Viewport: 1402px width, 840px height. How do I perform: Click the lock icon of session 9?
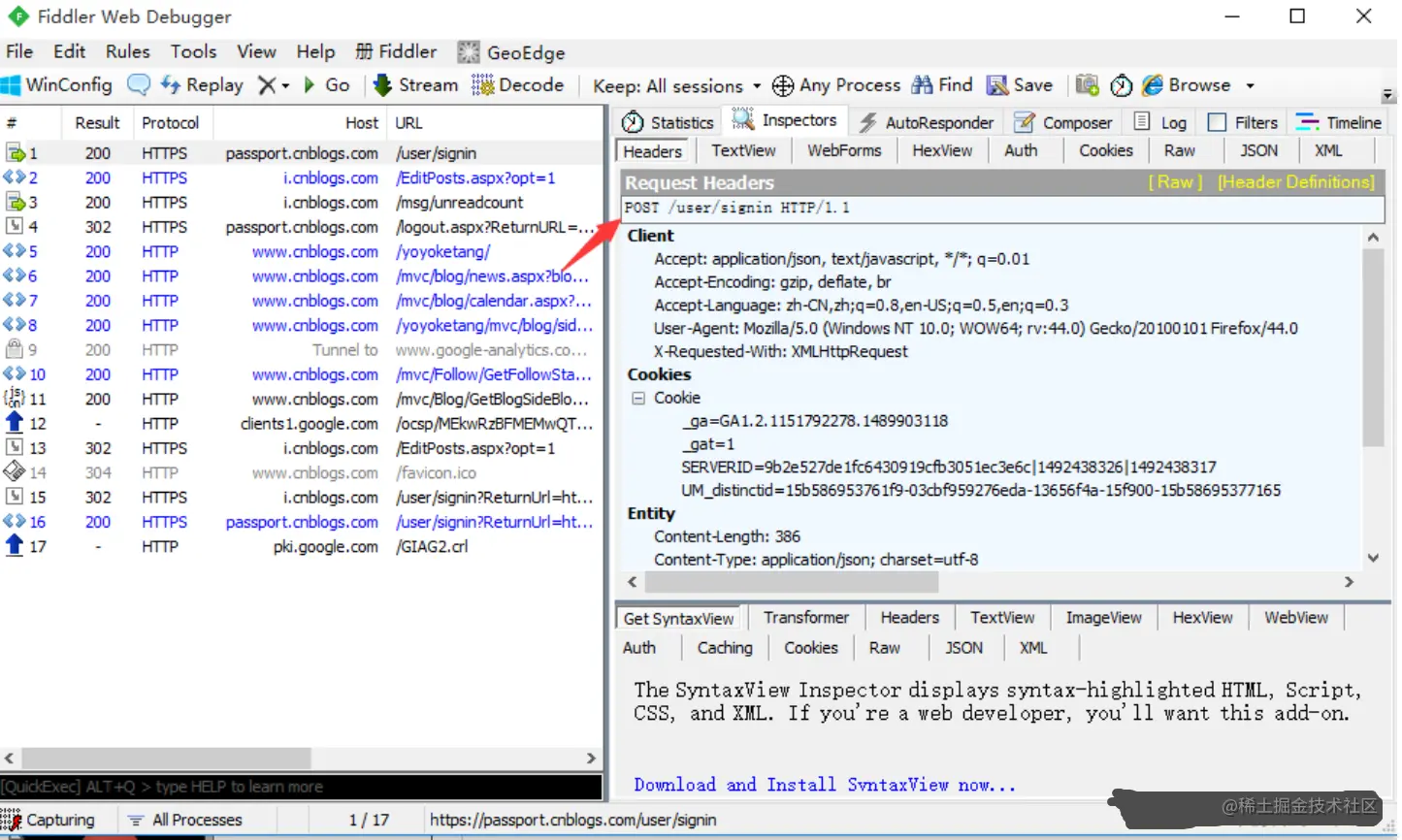pyautogui.click(x=15, y=349)
